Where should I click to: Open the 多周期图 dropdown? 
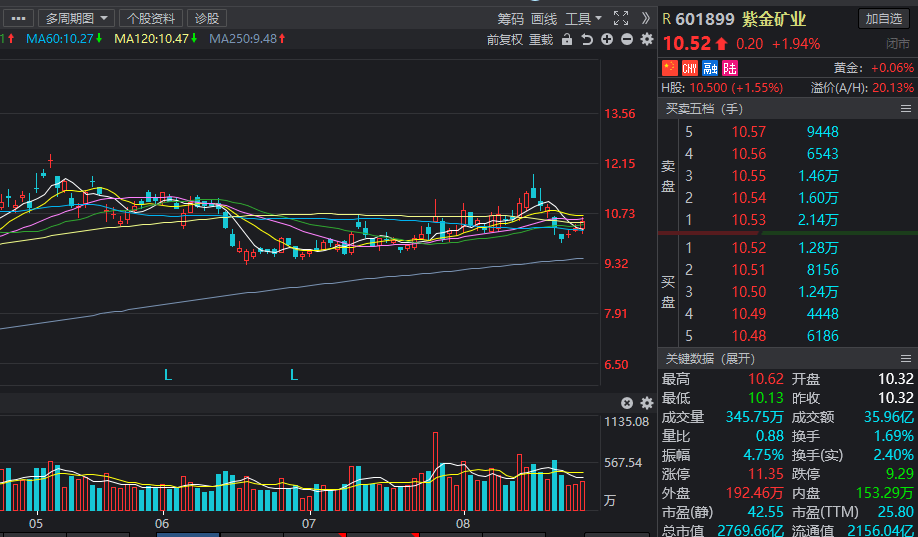coord(77,18)
